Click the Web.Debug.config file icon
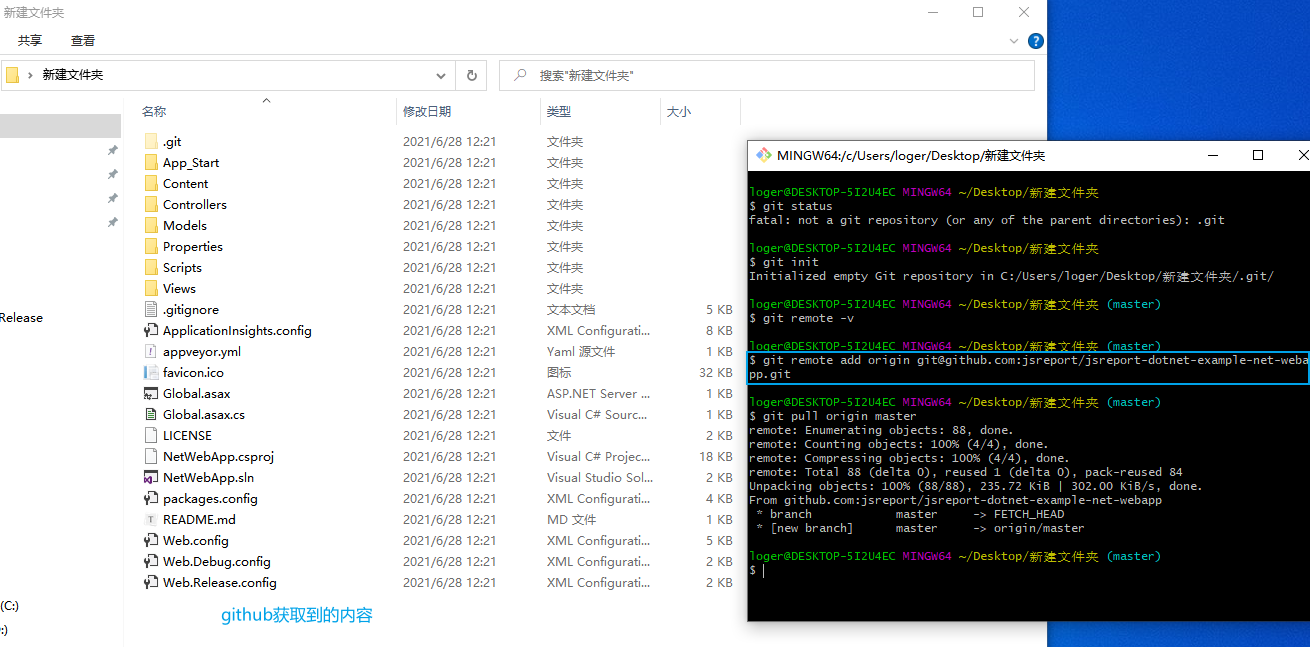This screenshot has height=647, width=1310. coord(151,562)
